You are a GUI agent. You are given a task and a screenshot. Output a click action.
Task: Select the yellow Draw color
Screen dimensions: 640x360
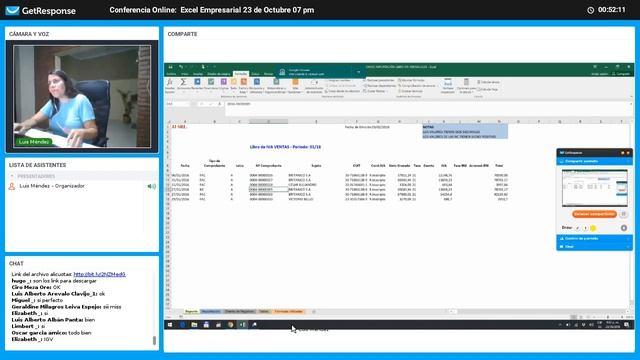(x=593, y=228)
